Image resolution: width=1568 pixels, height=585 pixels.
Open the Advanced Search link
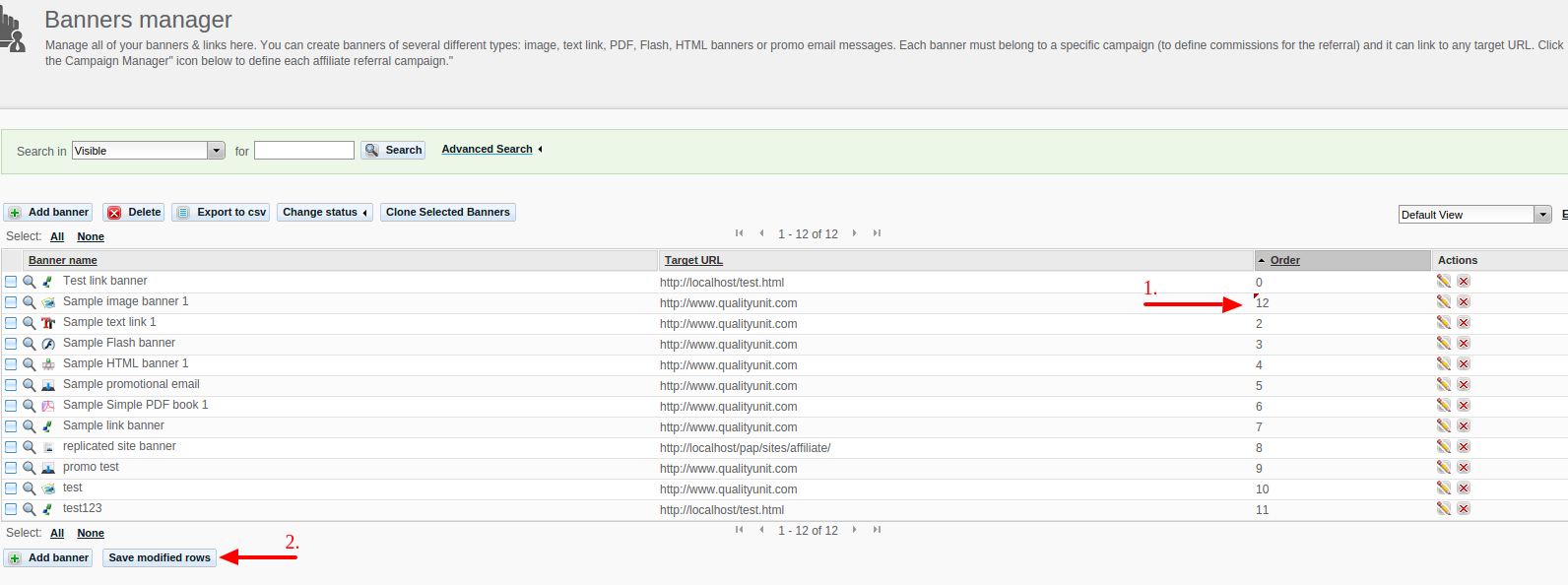click(x=487, y=149)
